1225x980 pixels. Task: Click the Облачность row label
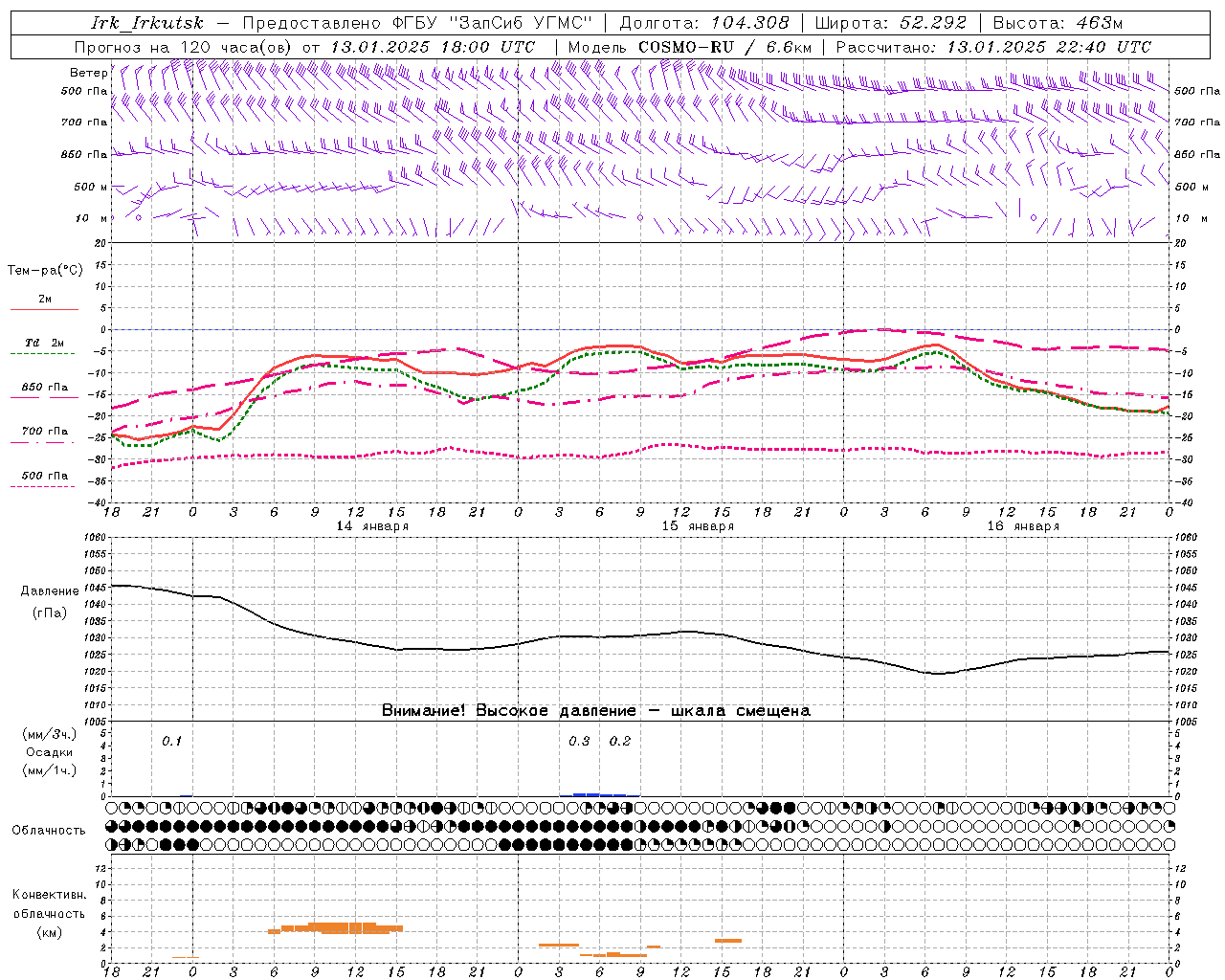tap(49, 830)
